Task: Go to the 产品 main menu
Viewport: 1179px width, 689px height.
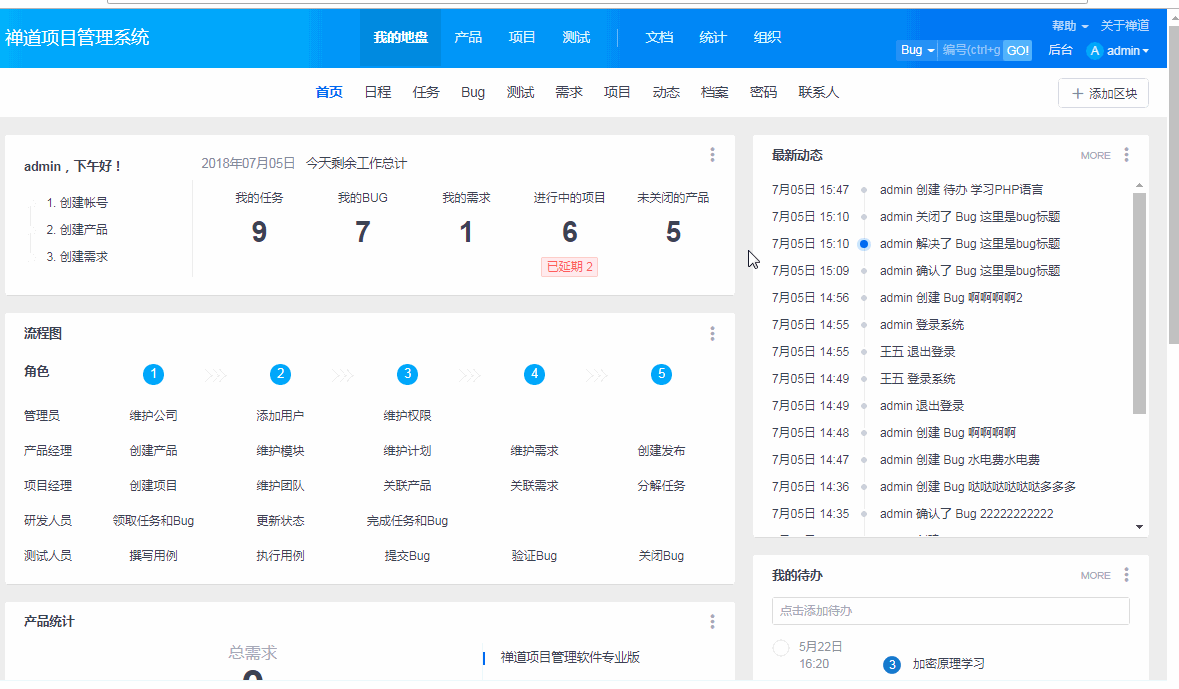Action: [x=468, y=37]
